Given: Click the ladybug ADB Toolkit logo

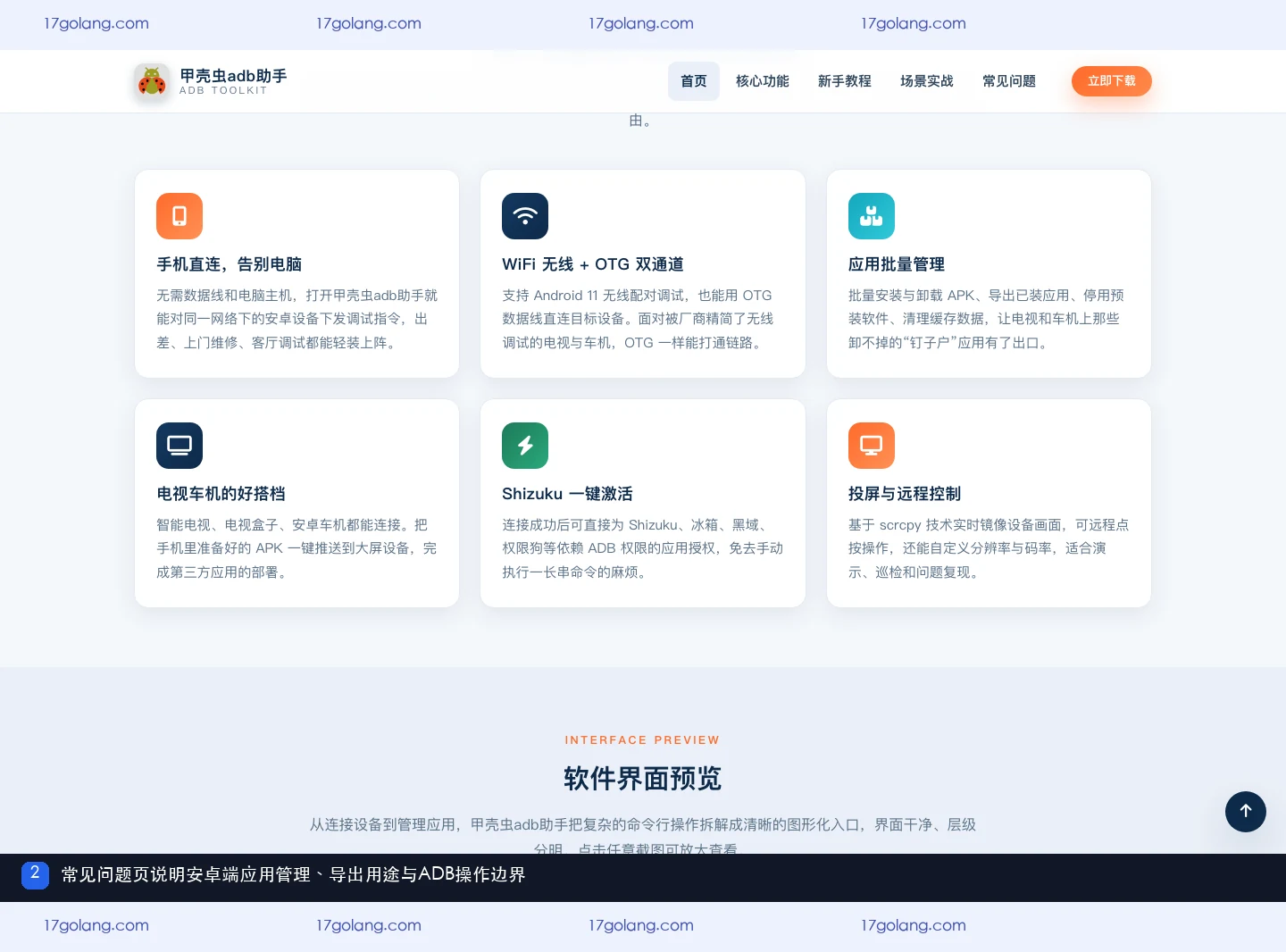Looking at the screenshot, I should [152, 81].
